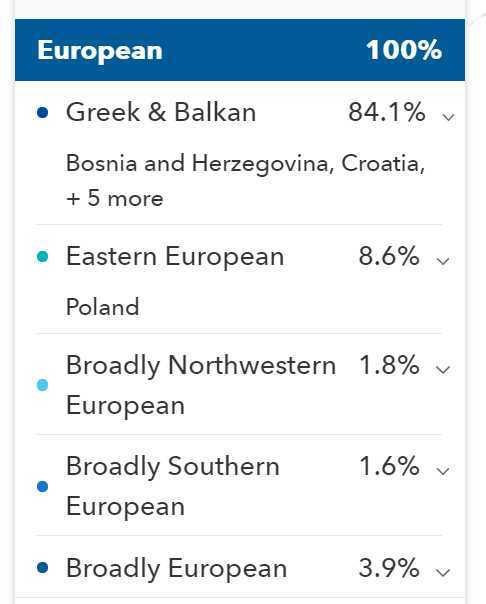Open the Eastern European label
This screenshot has width=486, height=604.
[x=175, y=257]
